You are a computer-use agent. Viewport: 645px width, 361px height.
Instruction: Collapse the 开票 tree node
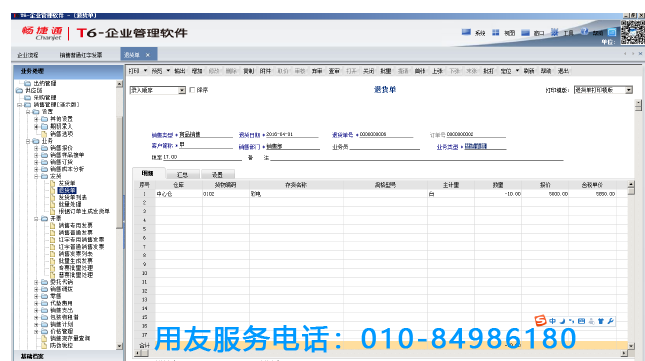tap(36, 219)
